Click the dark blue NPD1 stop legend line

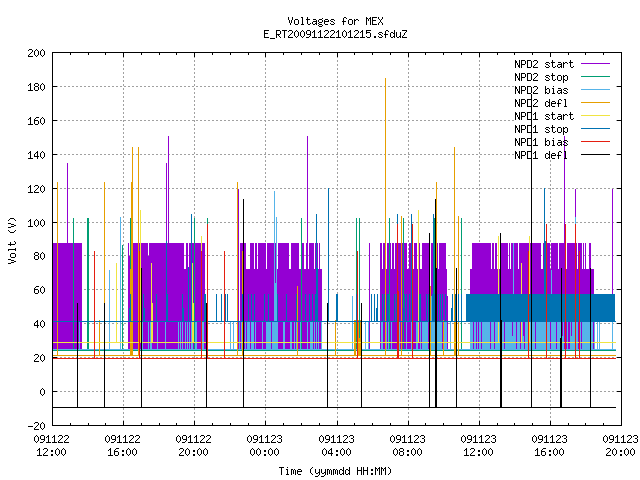pos(596,129)
